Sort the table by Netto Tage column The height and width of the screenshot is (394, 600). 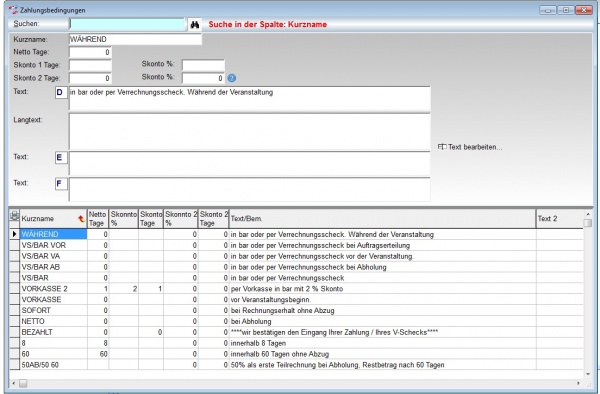click(98, 218)
